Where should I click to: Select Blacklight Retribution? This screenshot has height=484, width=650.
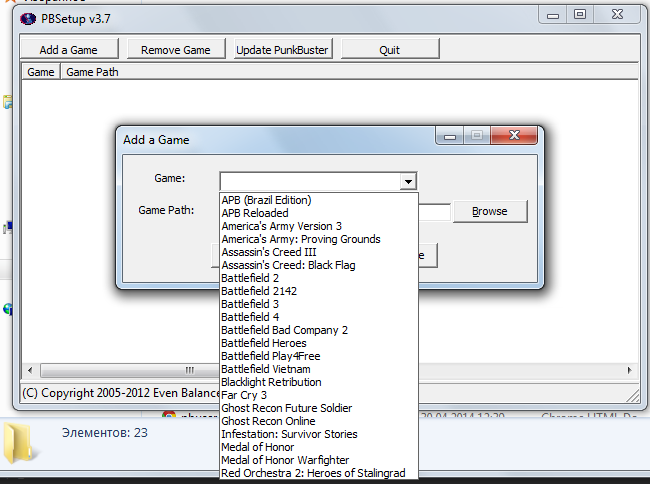[x=319, y=382]
